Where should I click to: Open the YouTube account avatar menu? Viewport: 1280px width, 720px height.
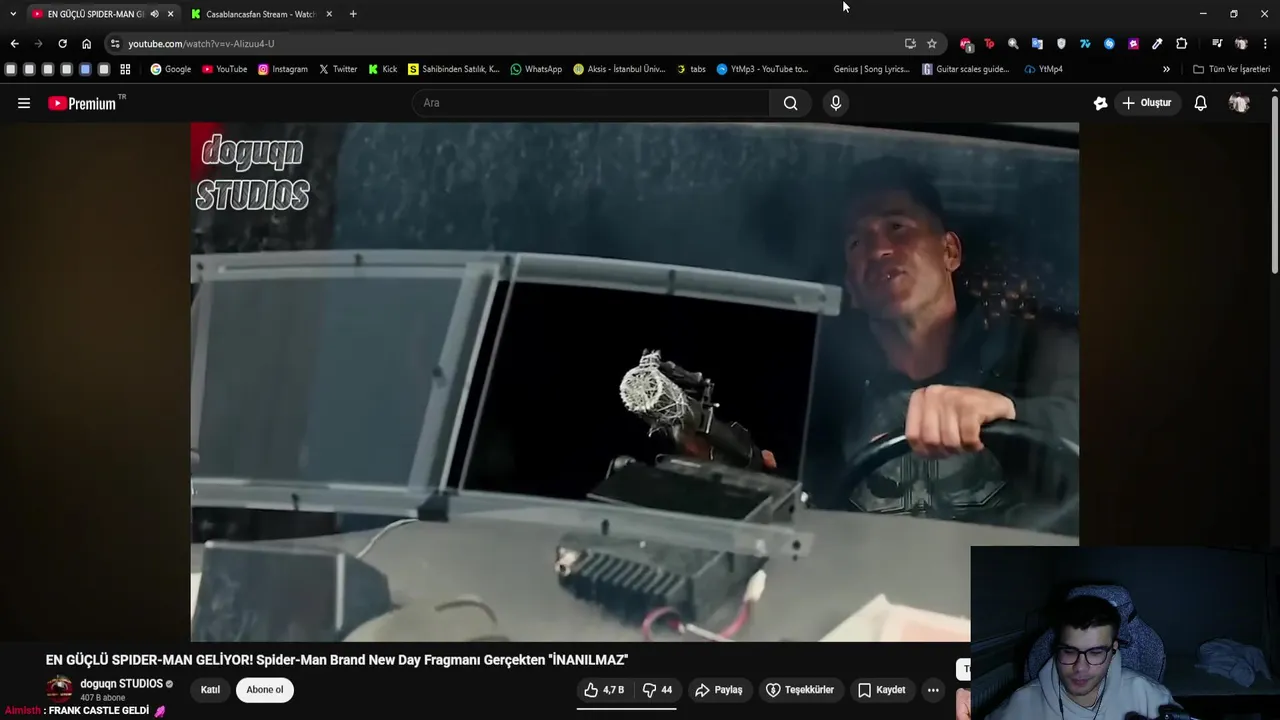[x=1239, y=103]
